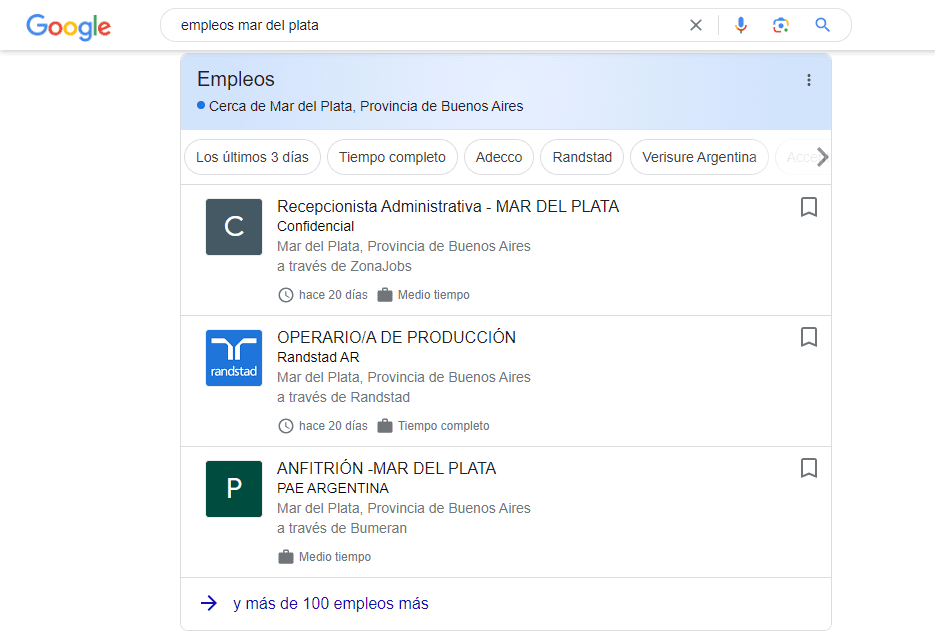Open the 'ANFITRIÓN -MAR DEL PLATA' job listing
The image size is (935, 633).
(386, 468)
